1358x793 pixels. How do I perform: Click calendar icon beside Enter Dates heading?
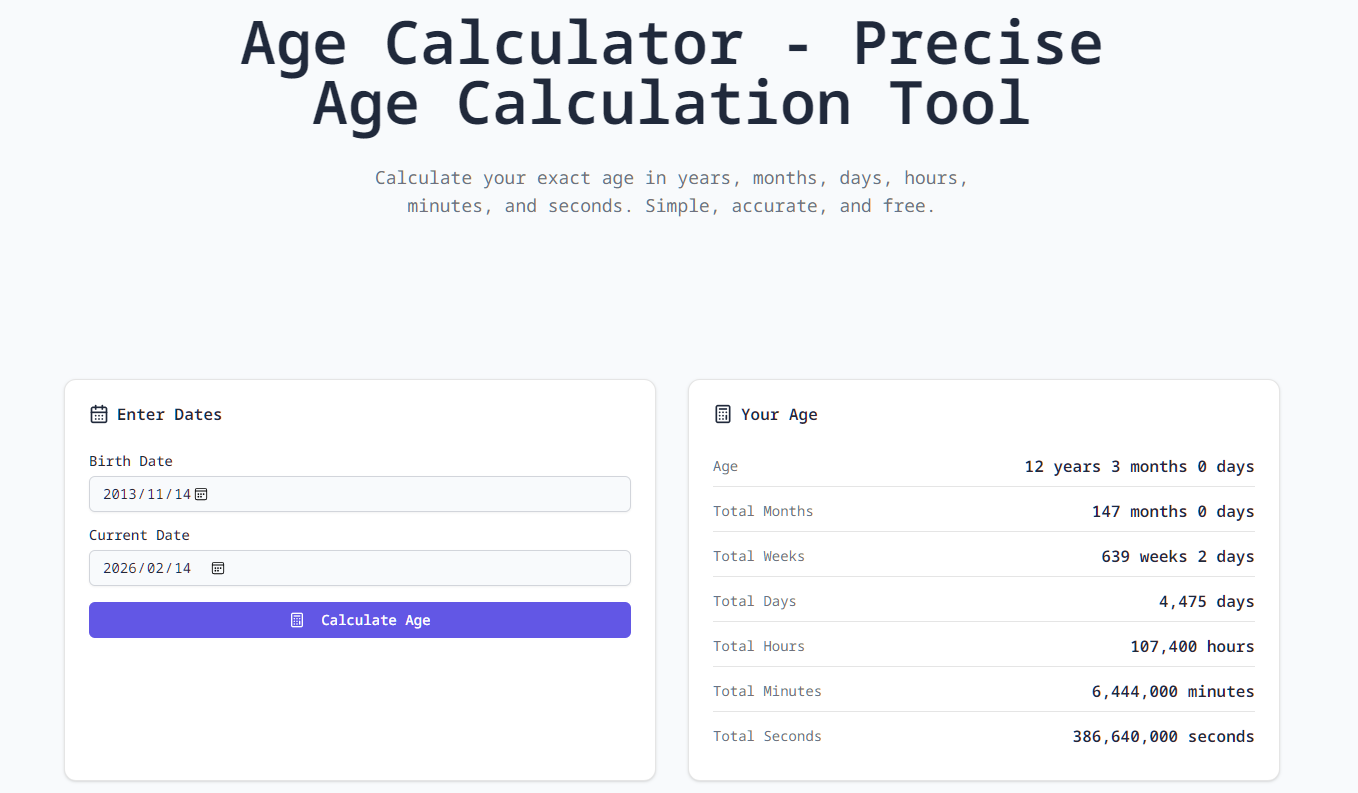99,414
